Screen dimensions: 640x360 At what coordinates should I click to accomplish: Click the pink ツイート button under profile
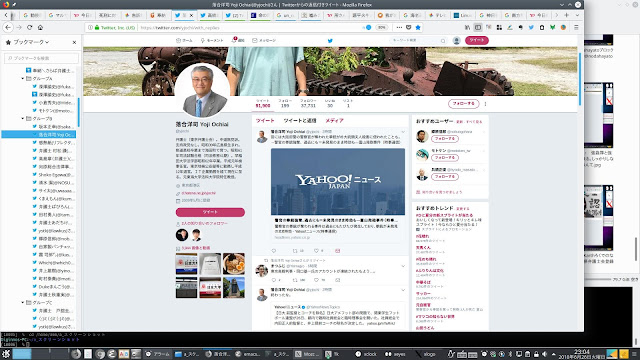tap(210, 212)
